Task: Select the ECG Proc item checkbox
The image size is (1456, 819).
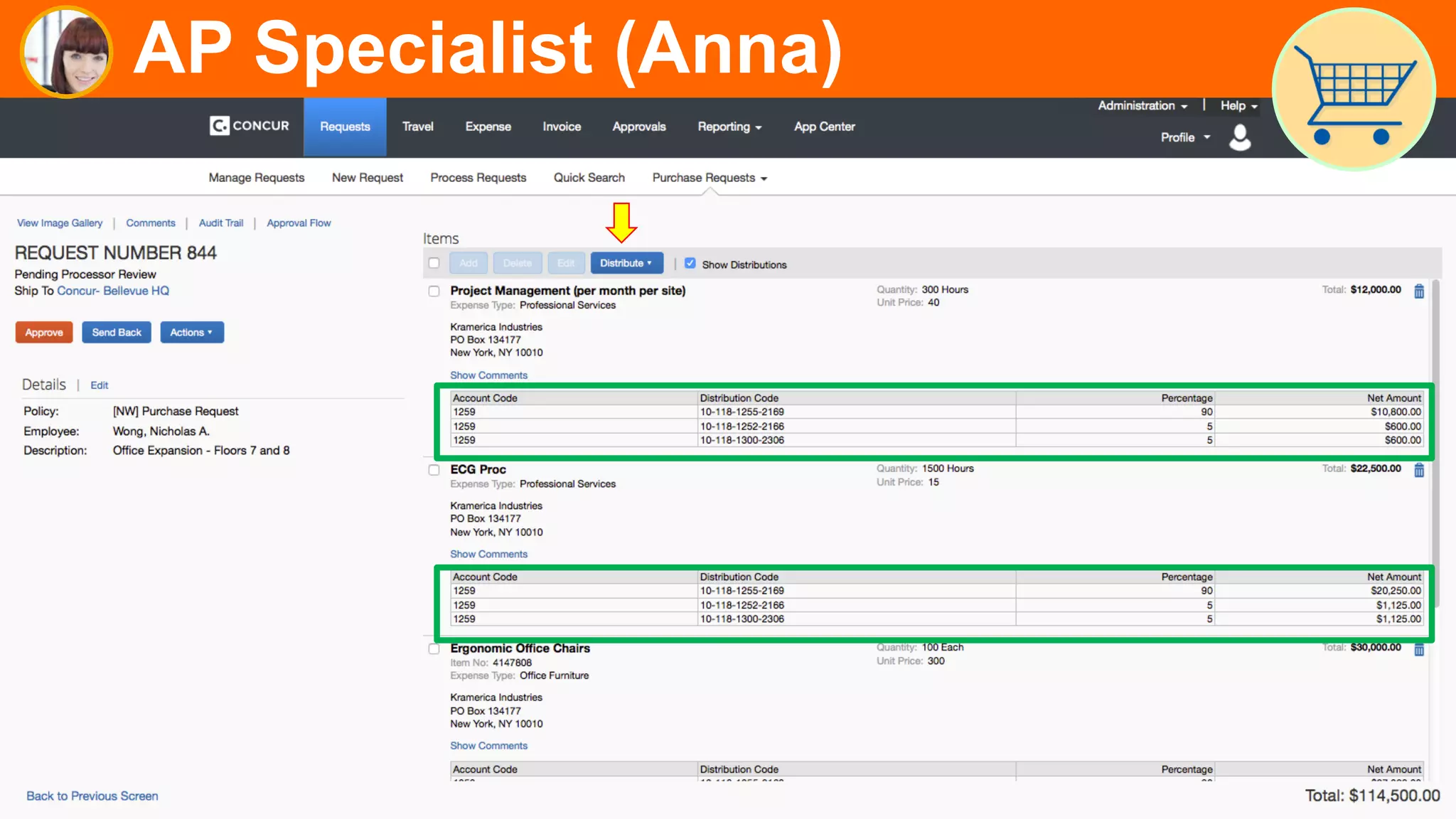Action: [434, 470]
